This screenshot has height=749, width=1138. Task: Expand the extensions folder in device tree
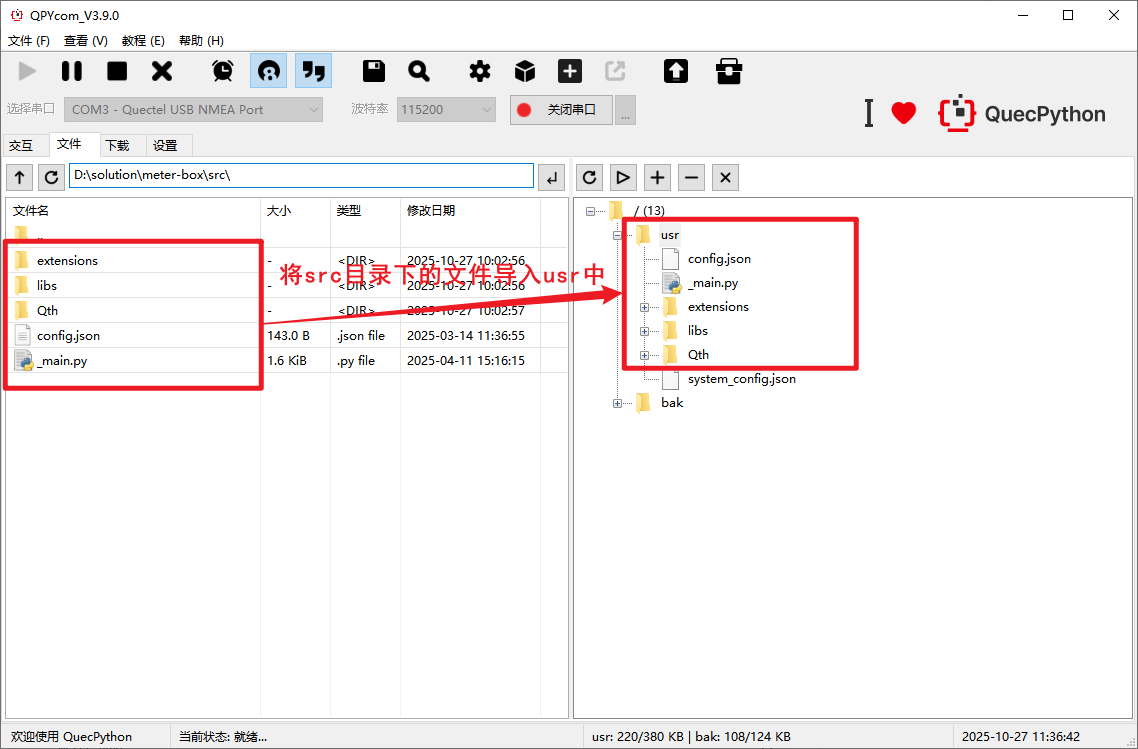tap(644, 307)
